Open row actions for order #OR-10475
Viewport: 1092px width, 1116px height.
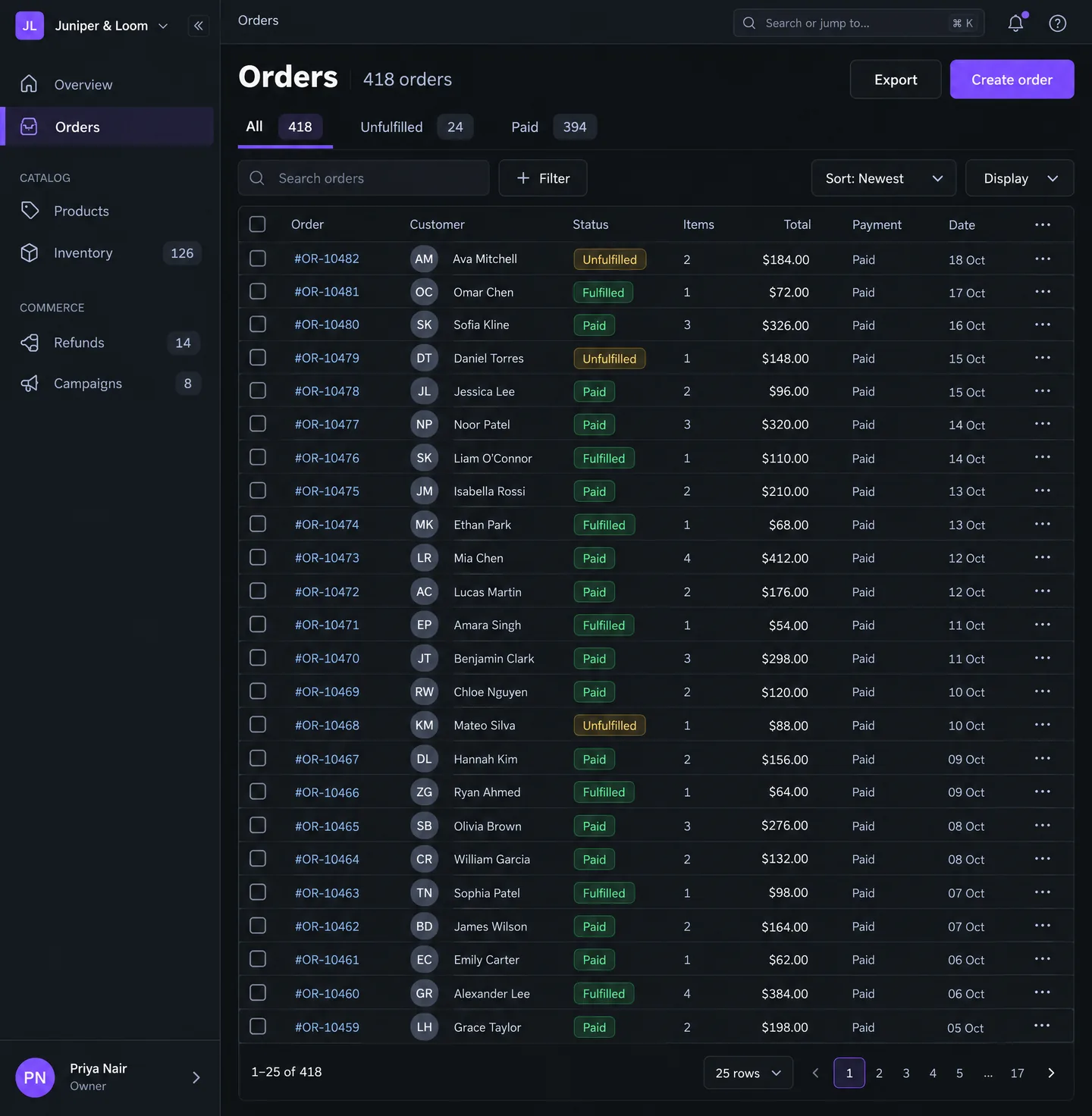(x=1043, y=491)
